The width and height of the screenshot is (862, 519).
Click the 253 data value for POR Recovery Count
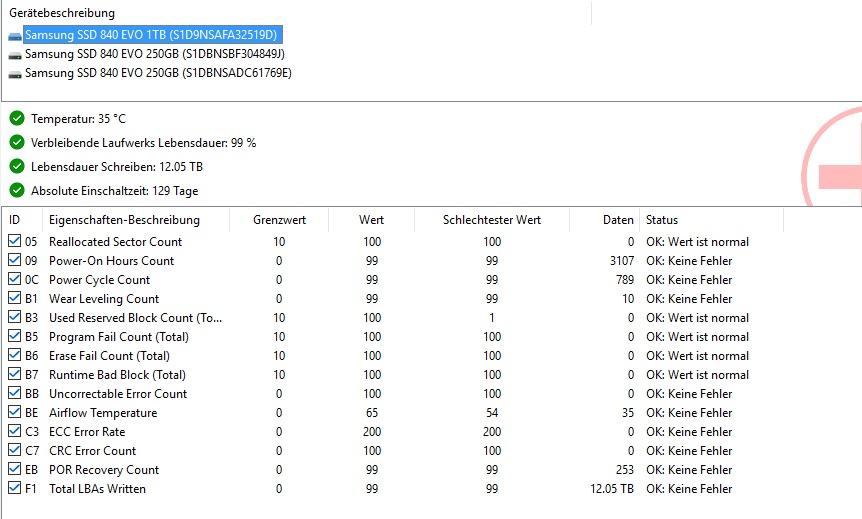click(x=625, y=470)
